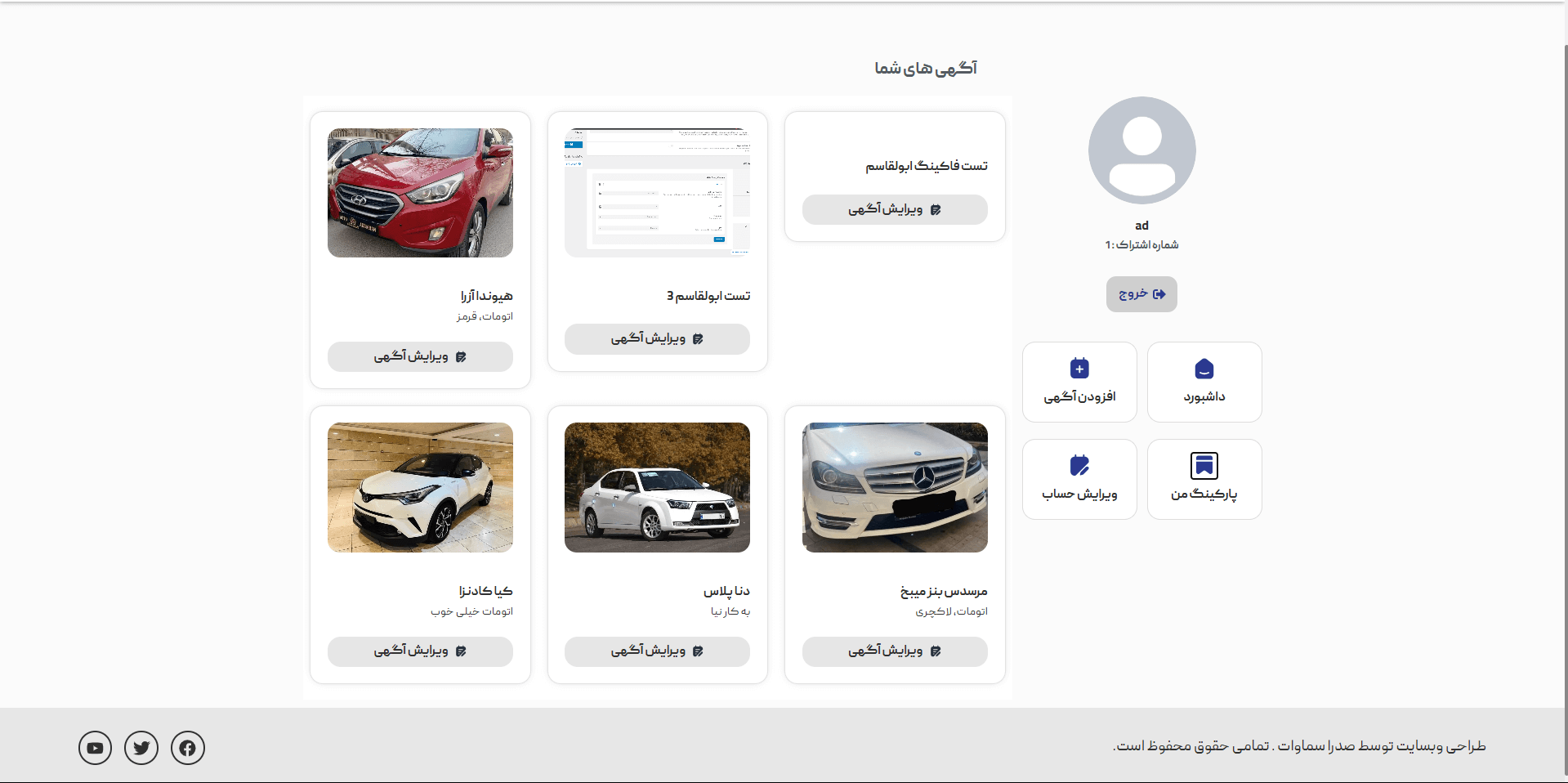Screen dimensions: 1568x783
Task: Click the user avatar picture
Action: (1141, 150)
